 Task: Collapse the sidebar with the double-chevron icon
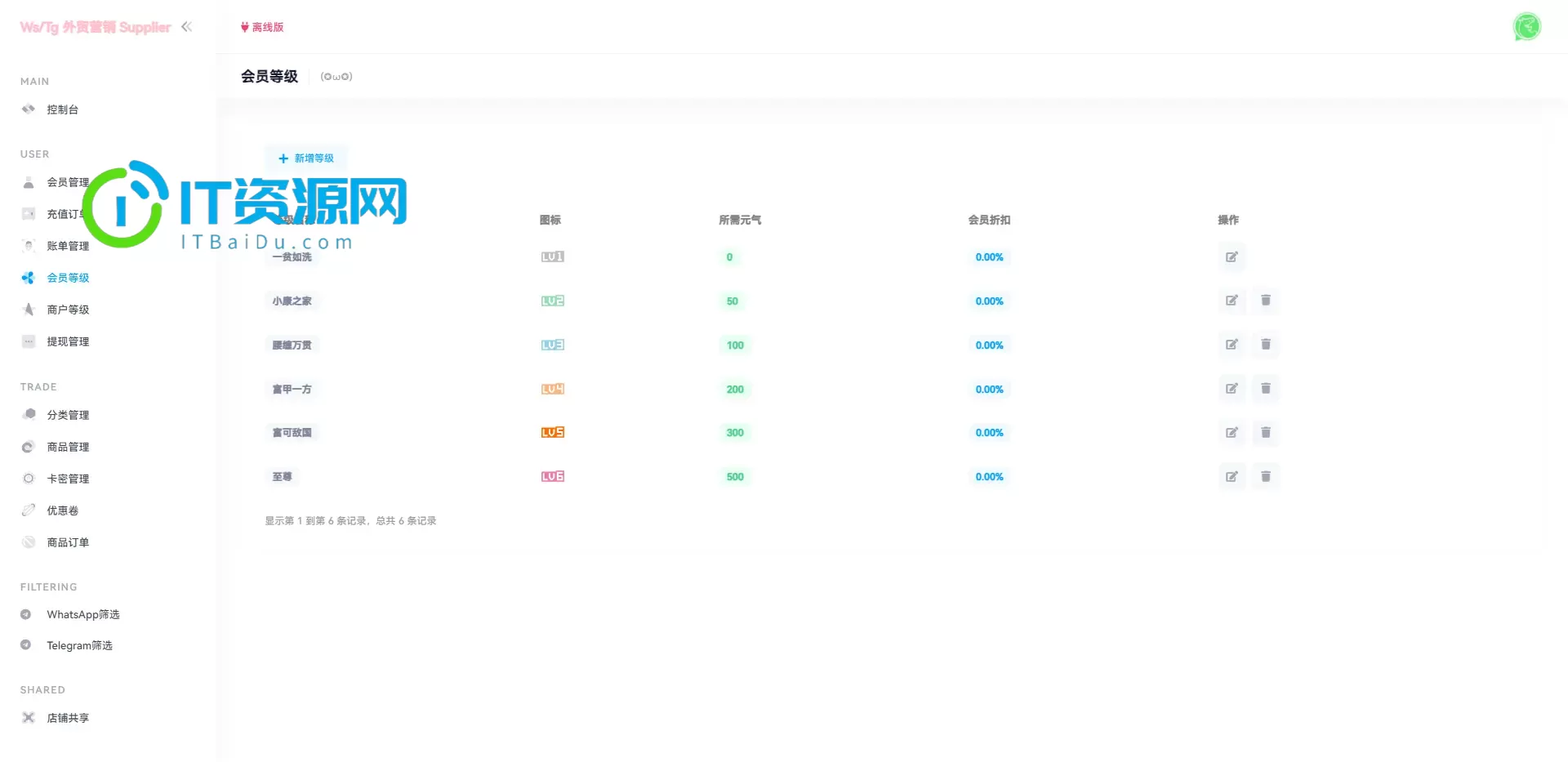click(186, 27)
